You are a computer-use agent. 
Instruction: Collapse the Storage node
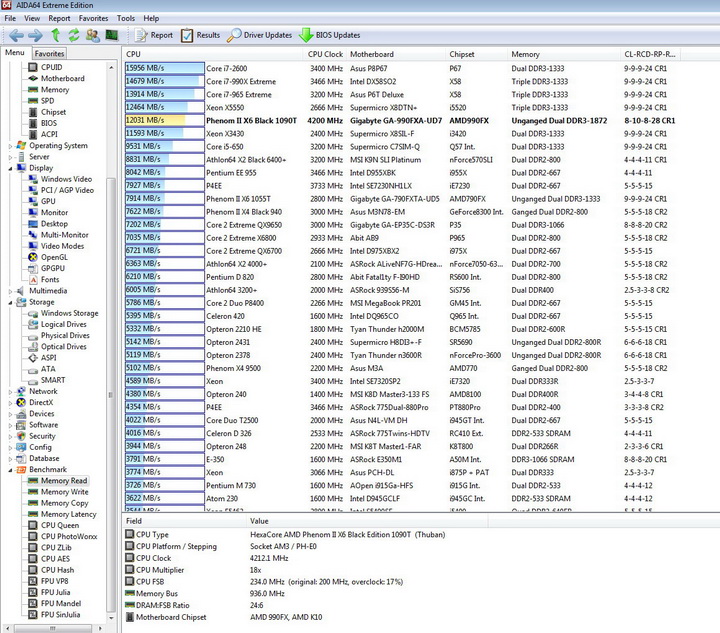coord(10,302)
